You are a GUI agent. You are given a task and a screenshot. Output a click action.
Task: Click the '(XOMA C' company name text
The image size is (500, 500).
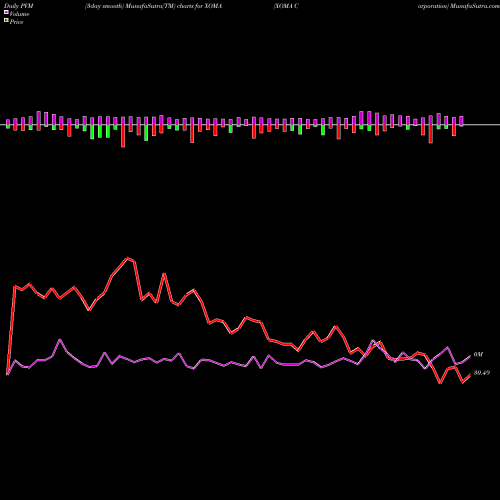pos(286,6)
